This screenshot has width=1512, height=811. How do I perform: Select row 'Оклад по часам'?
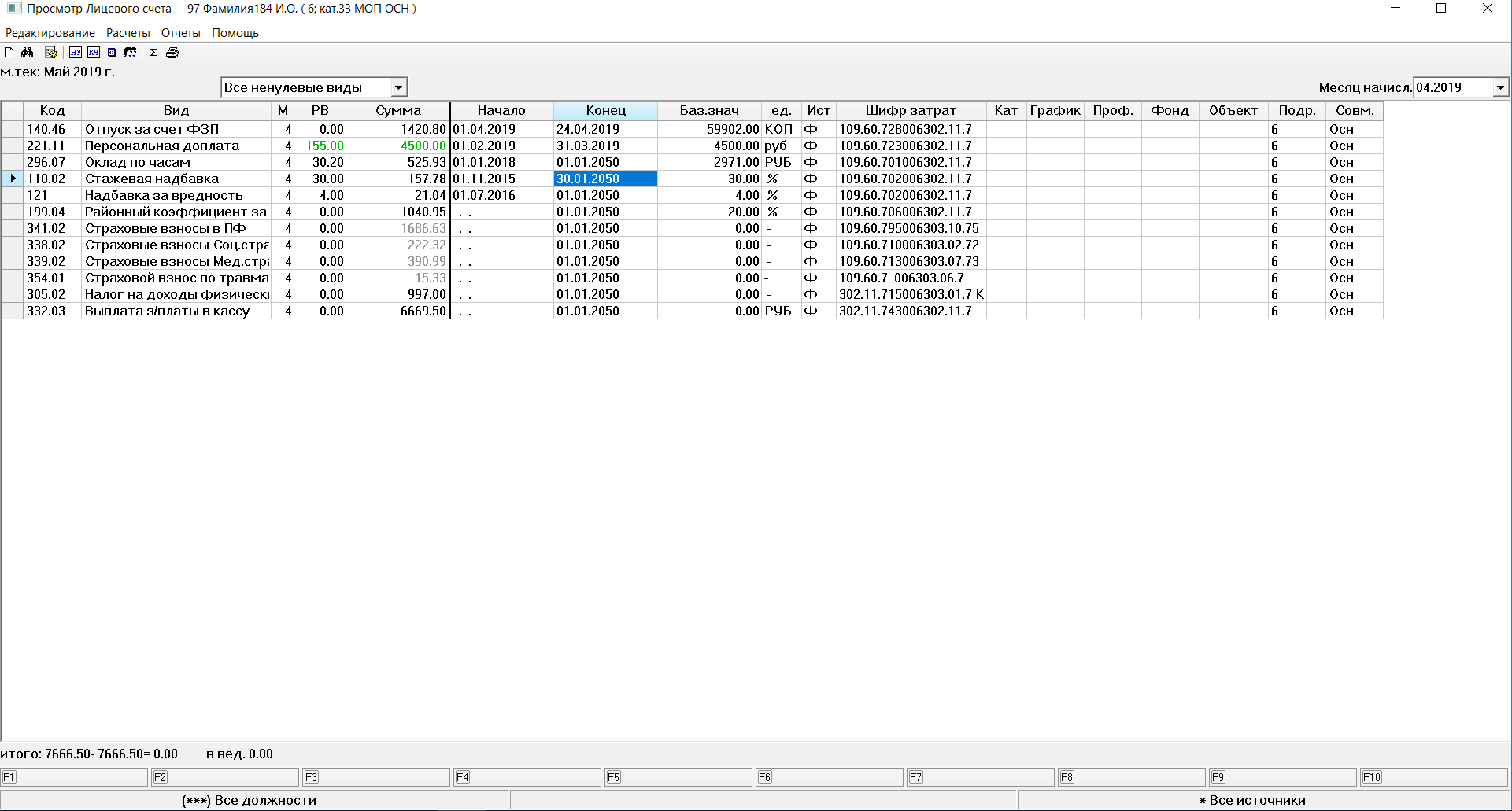pos(692,162)
